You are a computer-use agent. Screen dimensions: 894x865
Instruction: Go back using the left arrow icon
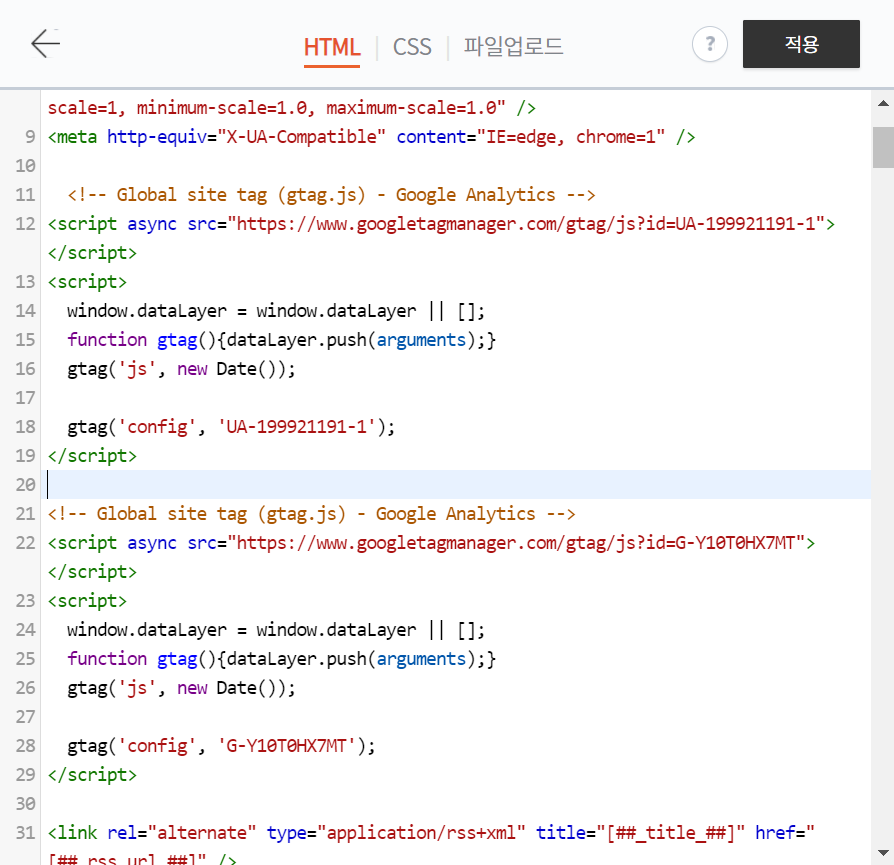click(x=46, y=44)
